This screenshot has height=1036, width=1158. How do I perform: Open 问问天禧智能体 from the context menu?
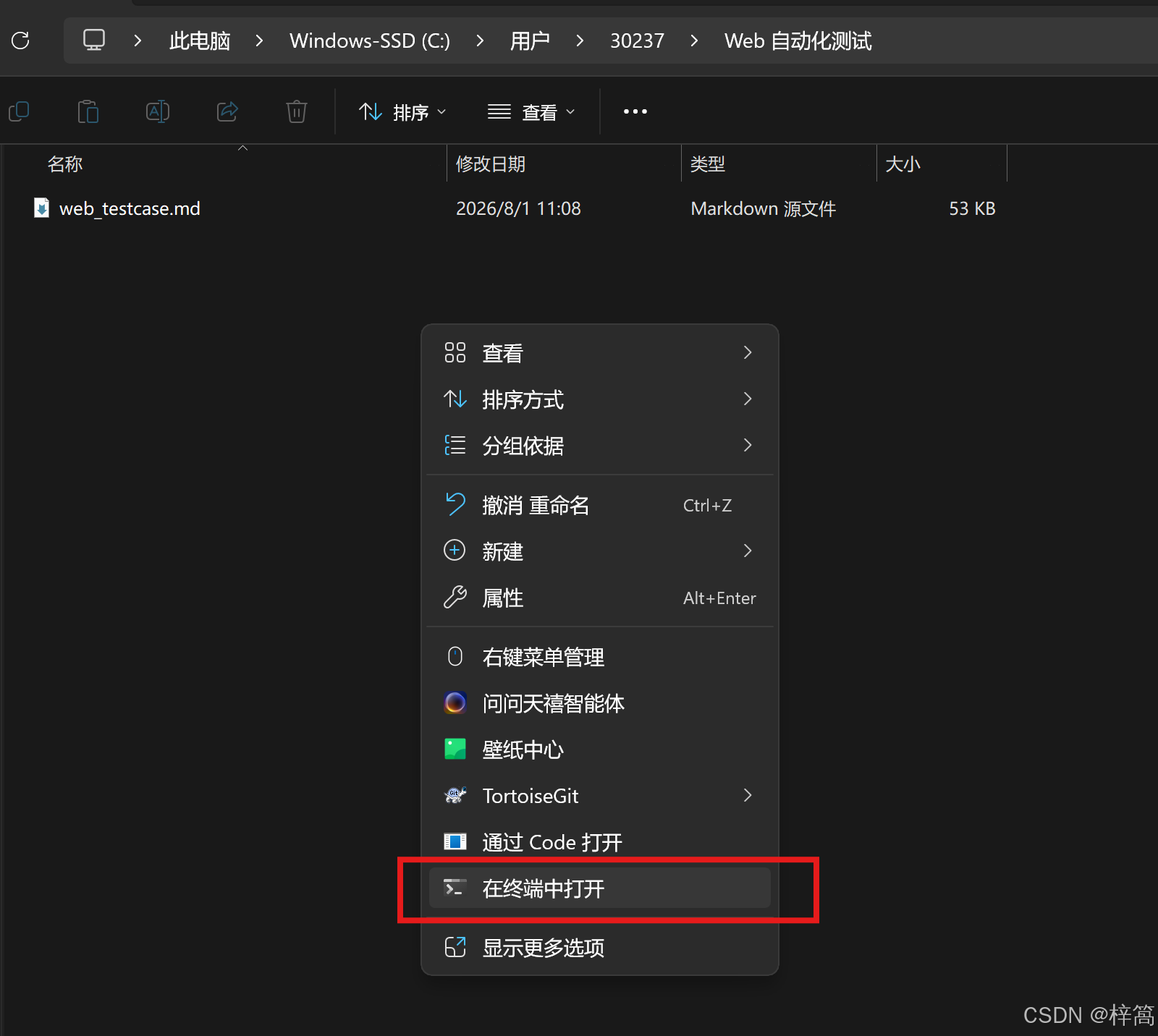(600, 703)
